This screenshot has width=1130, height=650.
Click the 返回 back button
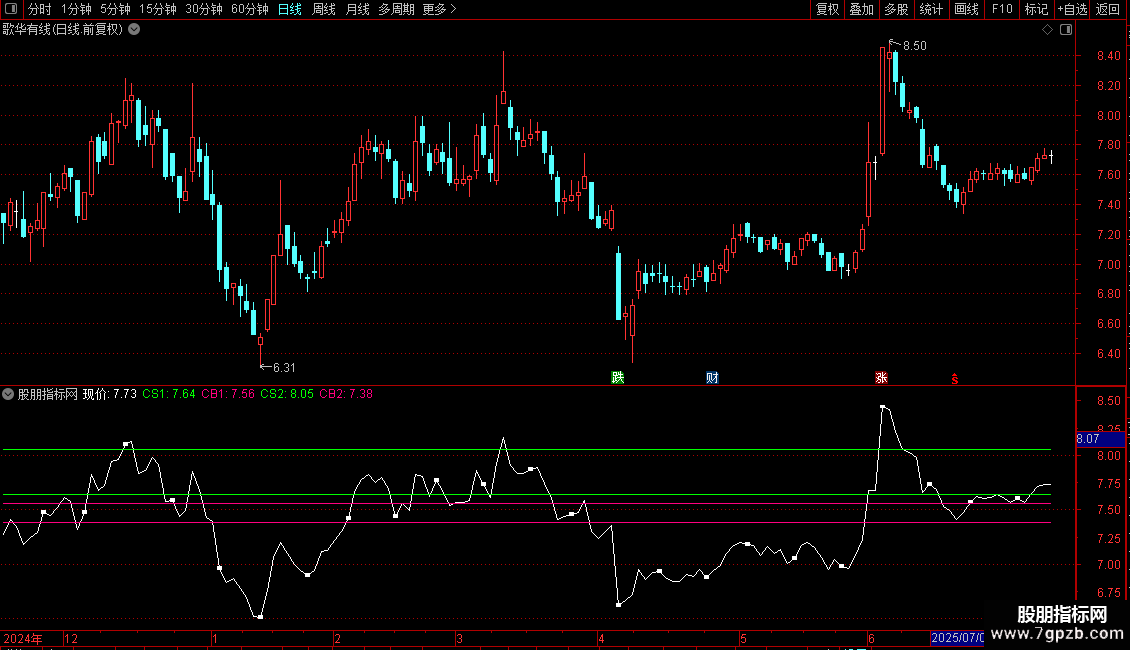coord(1108,9)
